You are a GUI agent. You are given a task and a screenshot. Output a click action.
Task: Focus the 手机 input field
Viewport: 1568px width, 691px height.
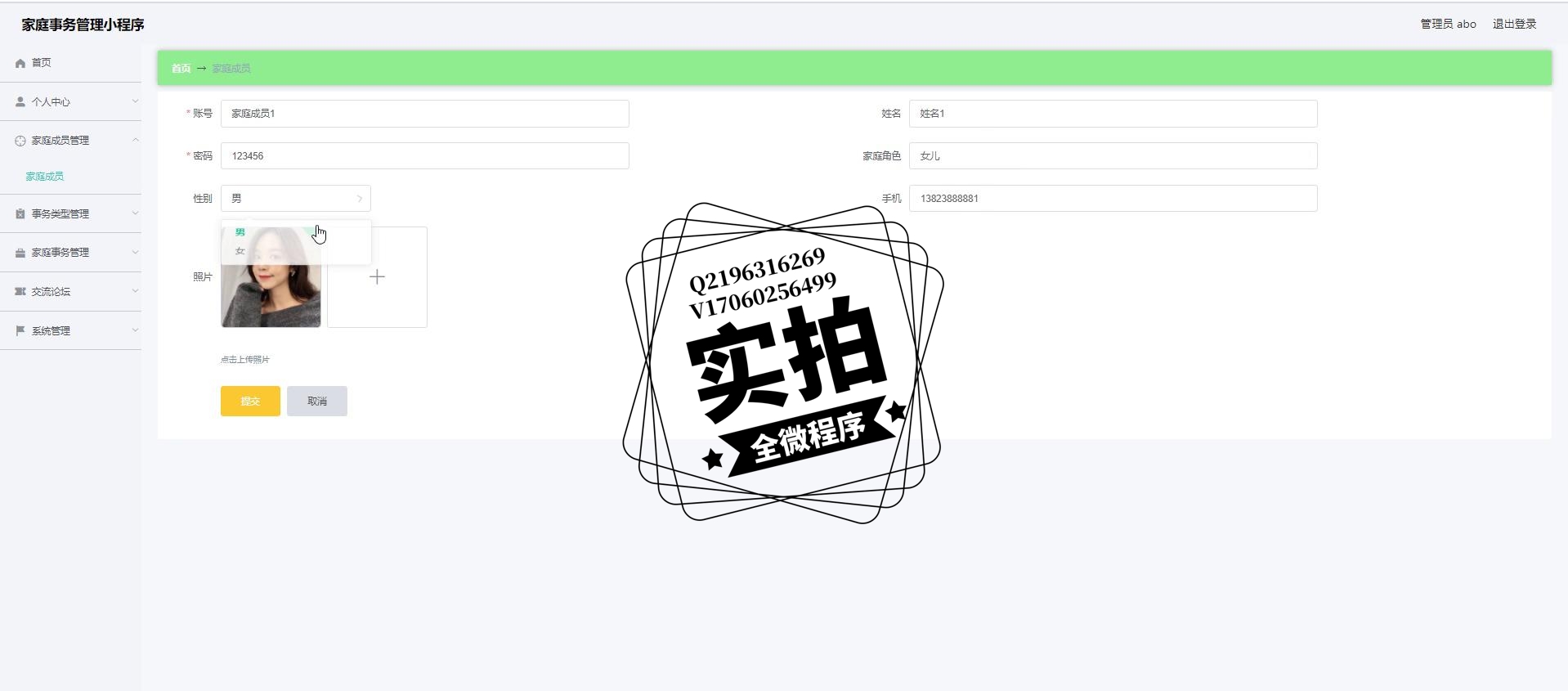(1113, 199)
